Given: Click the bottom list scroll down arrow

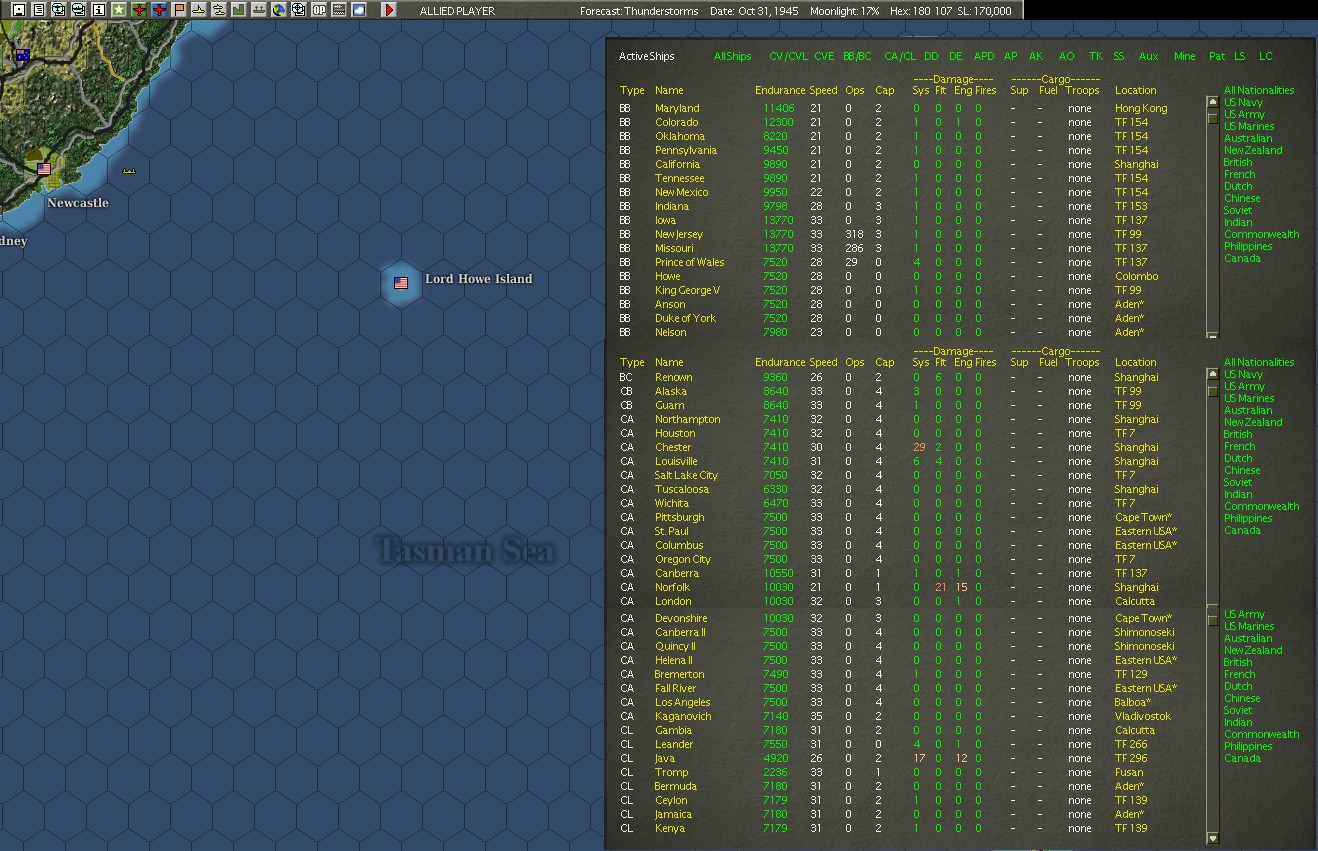Looking at the screenshot, I should (1213, 838).
